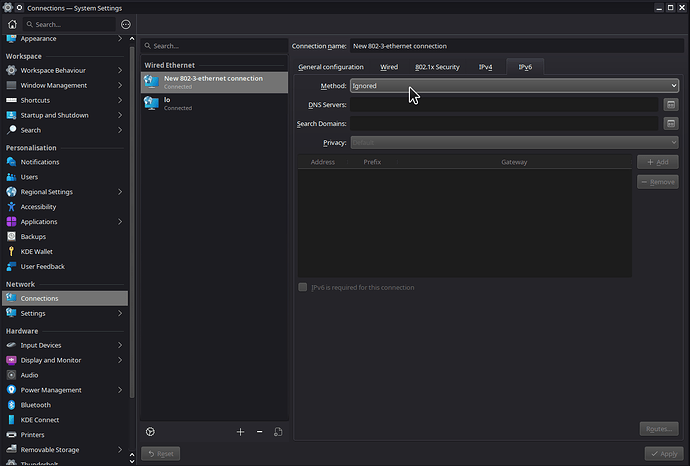690x466 pixels.
Task: Click the Routes... button
Action: coord(659,429)
